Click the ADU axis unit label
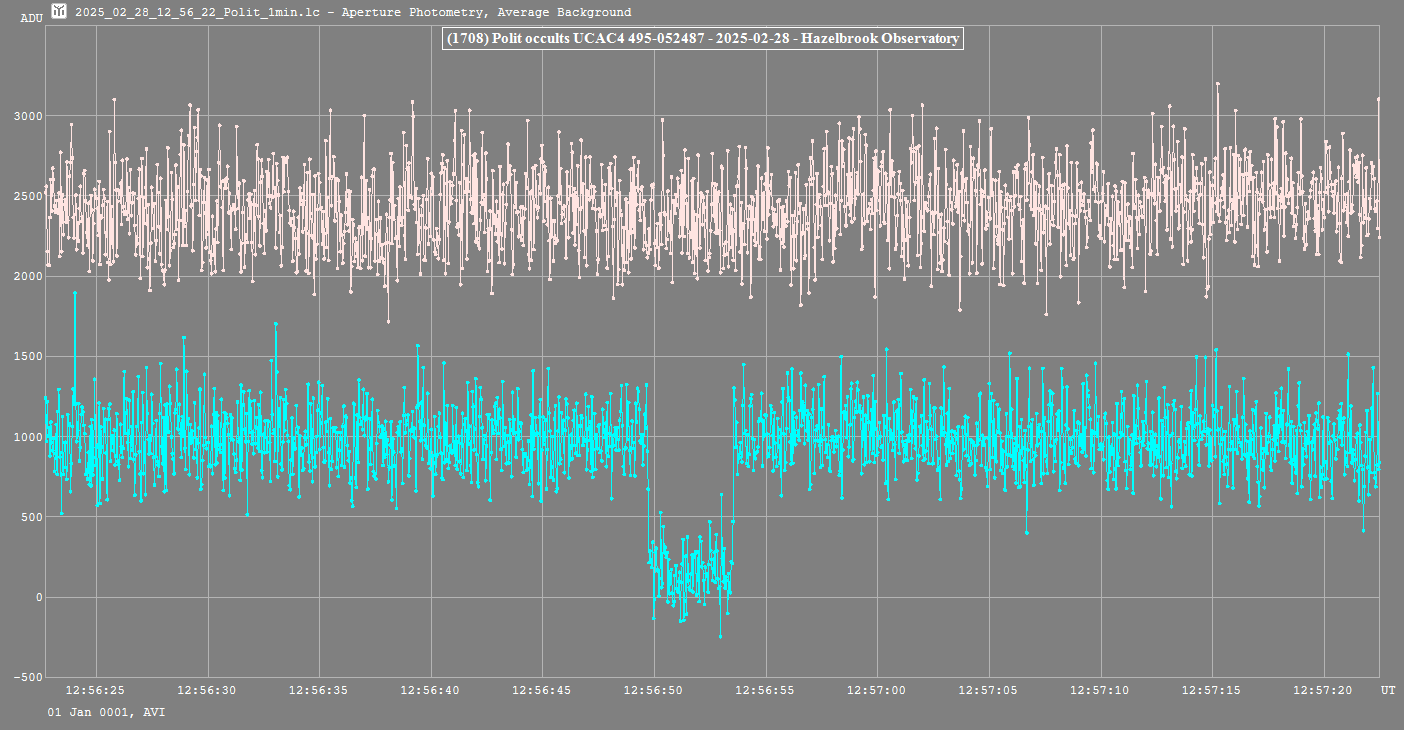1404x730 pixels. coord(31,18)
